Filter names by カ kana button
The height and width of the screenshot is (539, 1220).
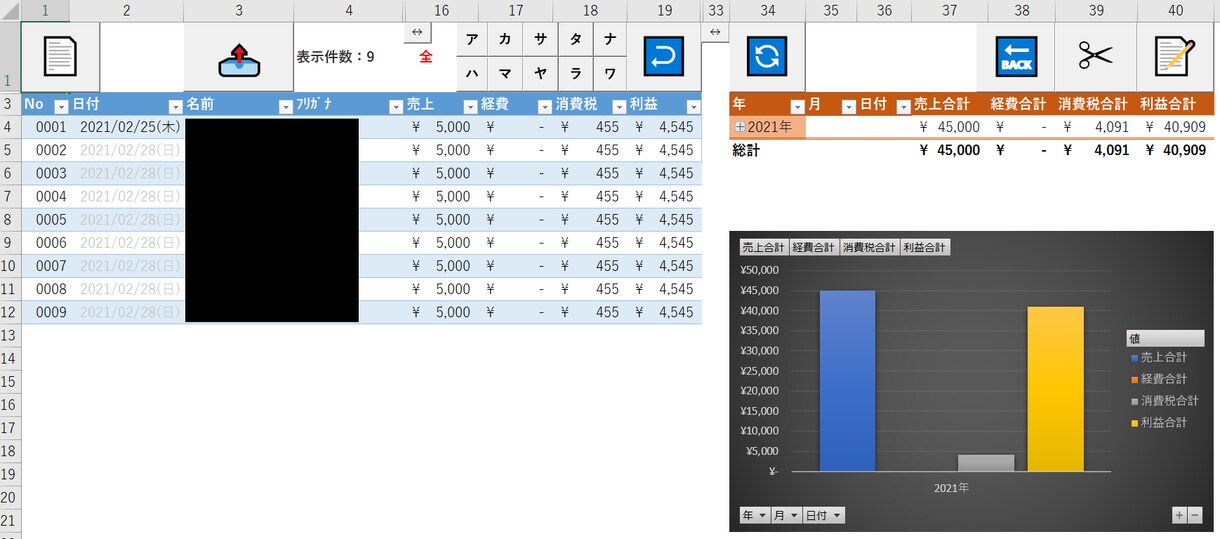[x=505, y=39]
